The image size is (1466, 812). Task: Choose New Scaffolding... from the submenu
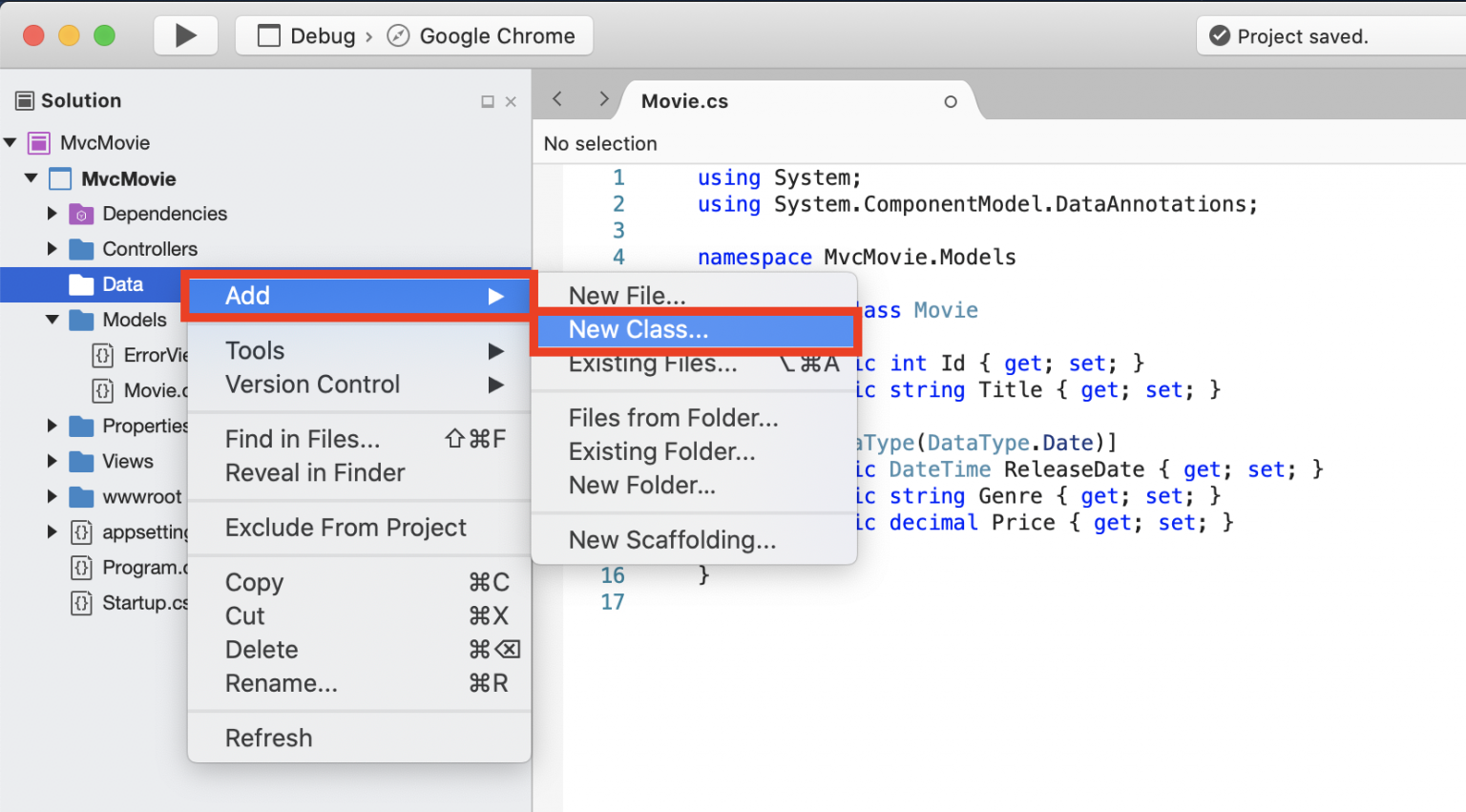click(672, 540)
